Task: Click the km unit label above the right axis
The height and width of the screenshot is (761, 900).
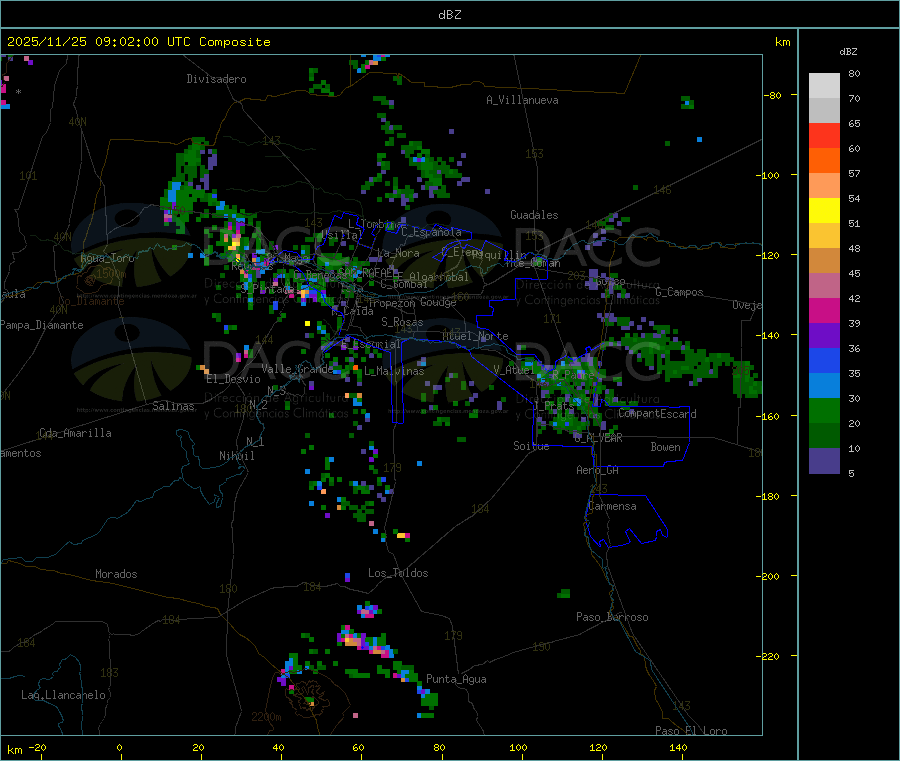Action: click(x=782, y=42)
